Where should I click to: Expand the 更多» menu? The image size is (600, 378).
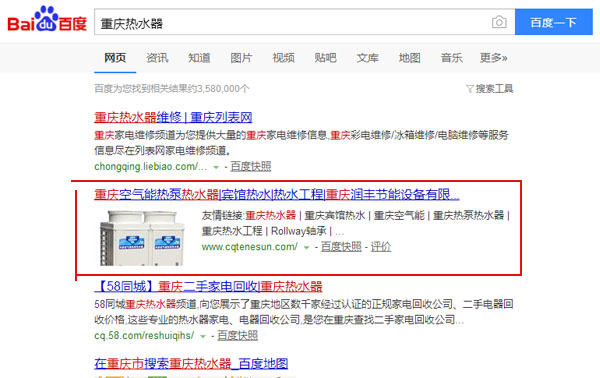[494, 58]
